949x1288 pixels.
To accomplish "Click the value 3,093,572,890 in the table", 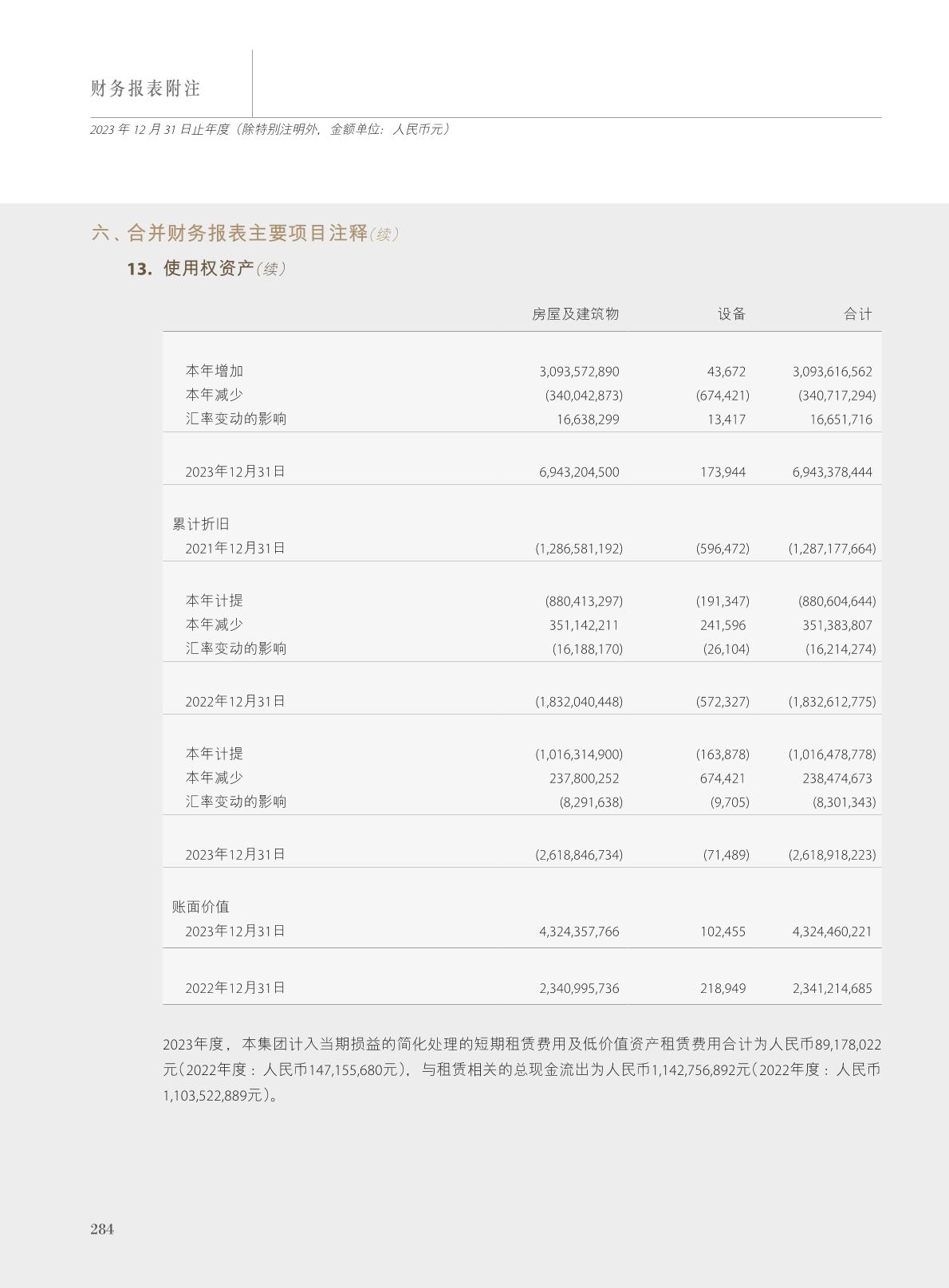I will point(579,372).
